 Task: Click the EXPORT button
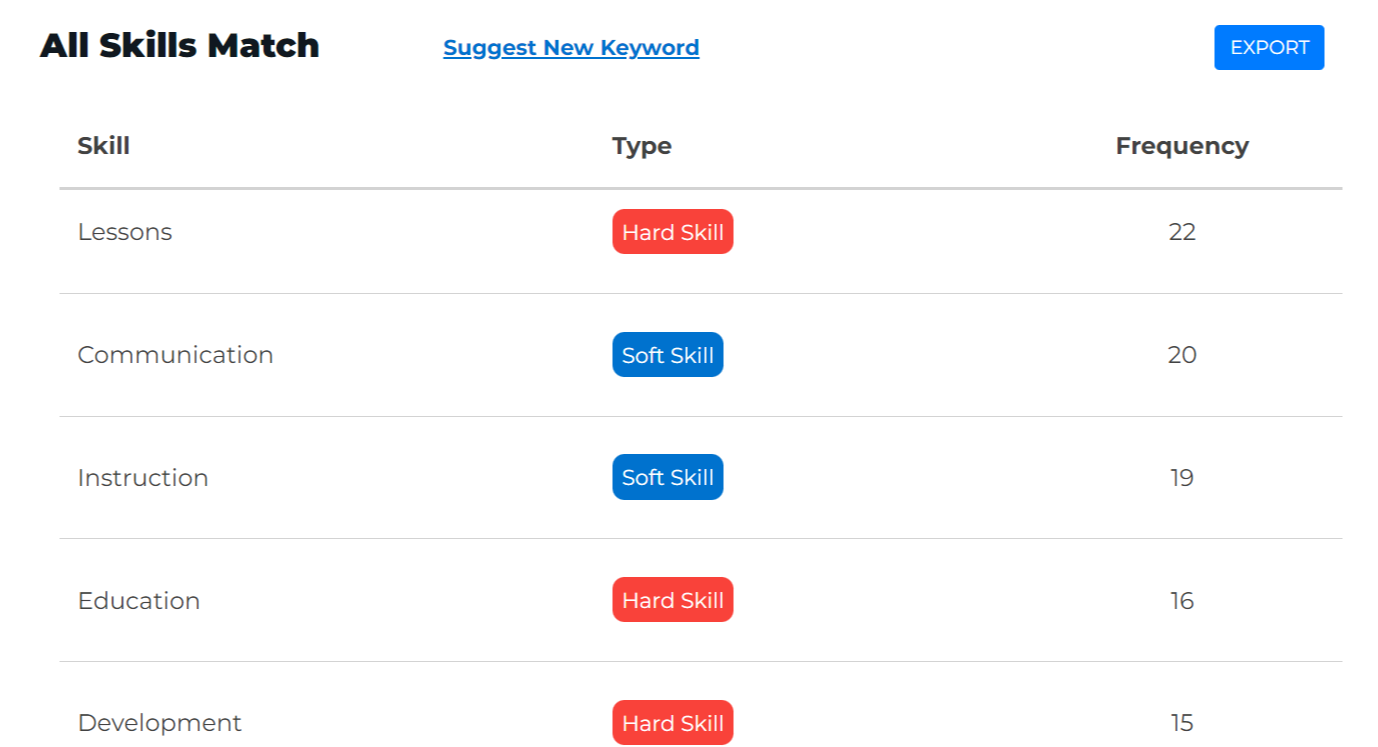click(x=1269, y=48)
